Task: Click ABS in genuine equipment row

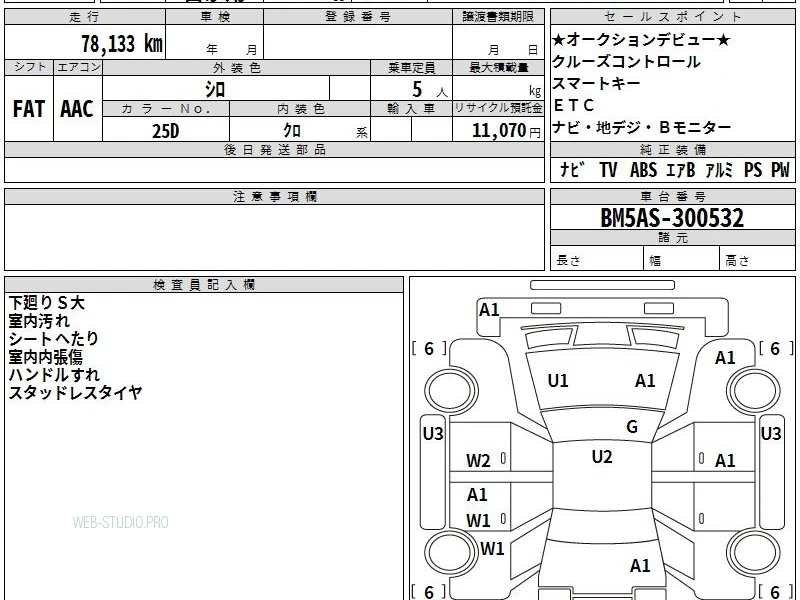Action: (x=643, y=170)
